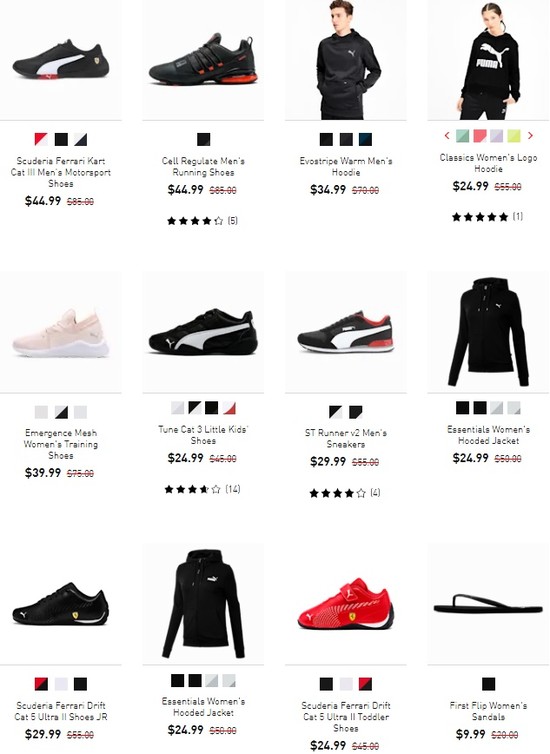Show previous colors for Classics Women's Logo Hoodie
Viewport: 550px width, 754px height.
[447, 136]
